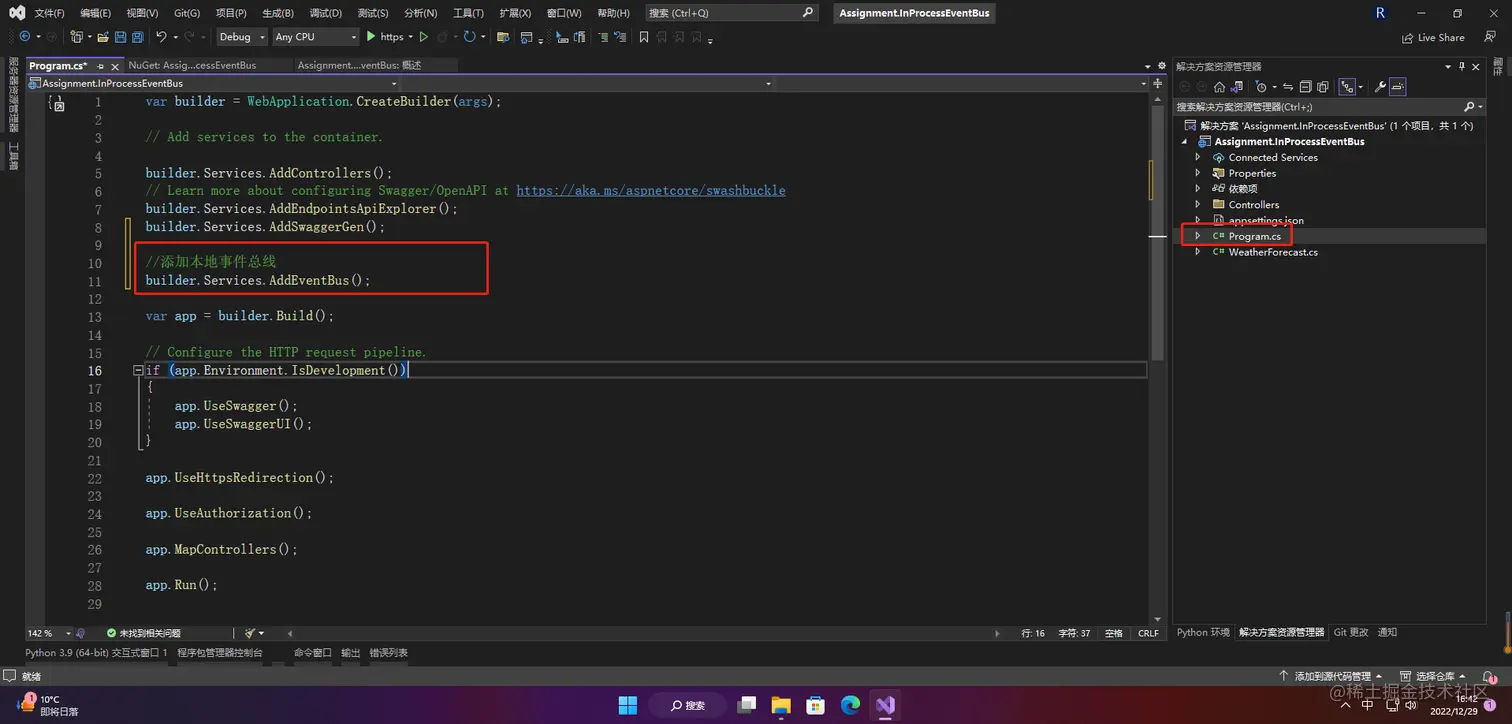Click the home icon in Solution Explorer toolbar
The width and height of the screenshot is (1512, 724).
(x=1219, y=87)
